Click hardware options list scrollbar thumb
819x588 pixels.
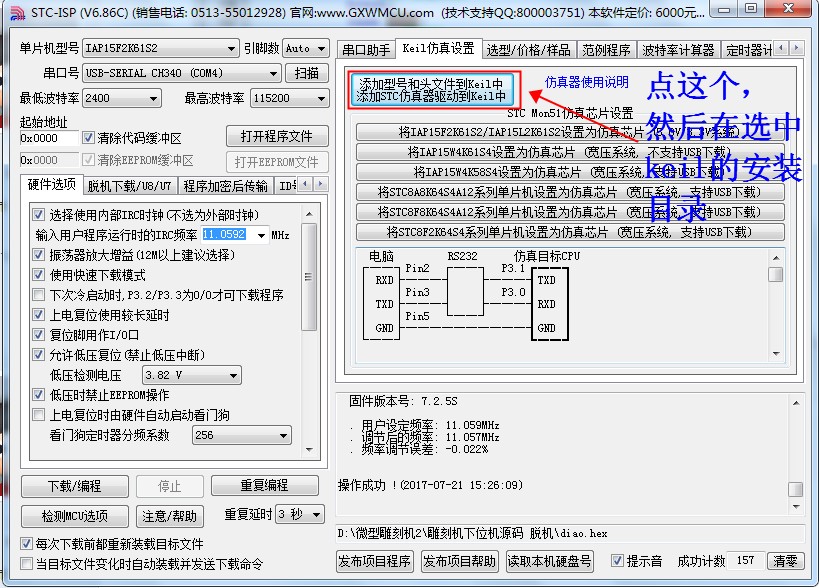tap(309, 277)
